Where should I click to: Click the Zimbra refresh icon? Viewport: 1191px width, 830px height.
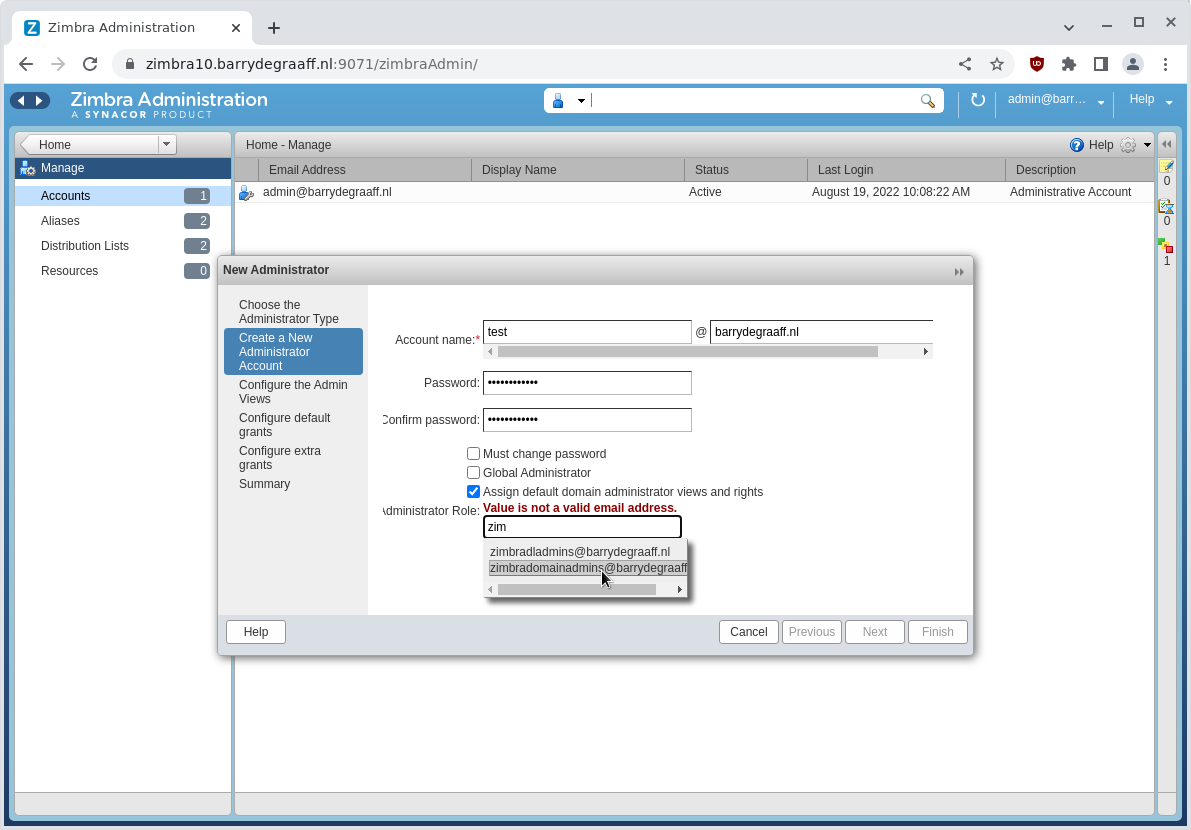click(x=978, y=99)
